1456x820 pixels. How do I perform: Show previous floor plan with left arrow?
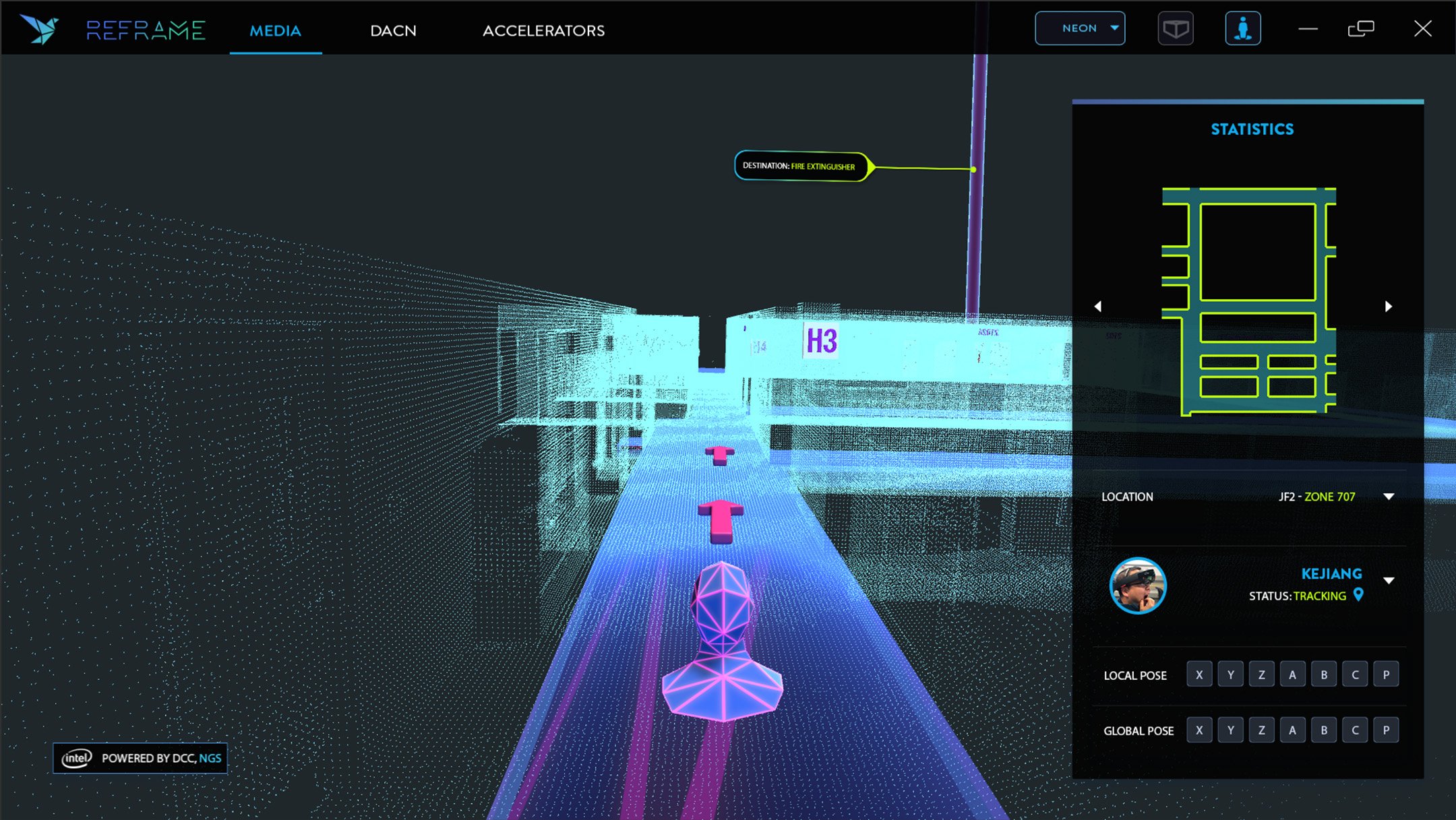(x=1098, y=307)
